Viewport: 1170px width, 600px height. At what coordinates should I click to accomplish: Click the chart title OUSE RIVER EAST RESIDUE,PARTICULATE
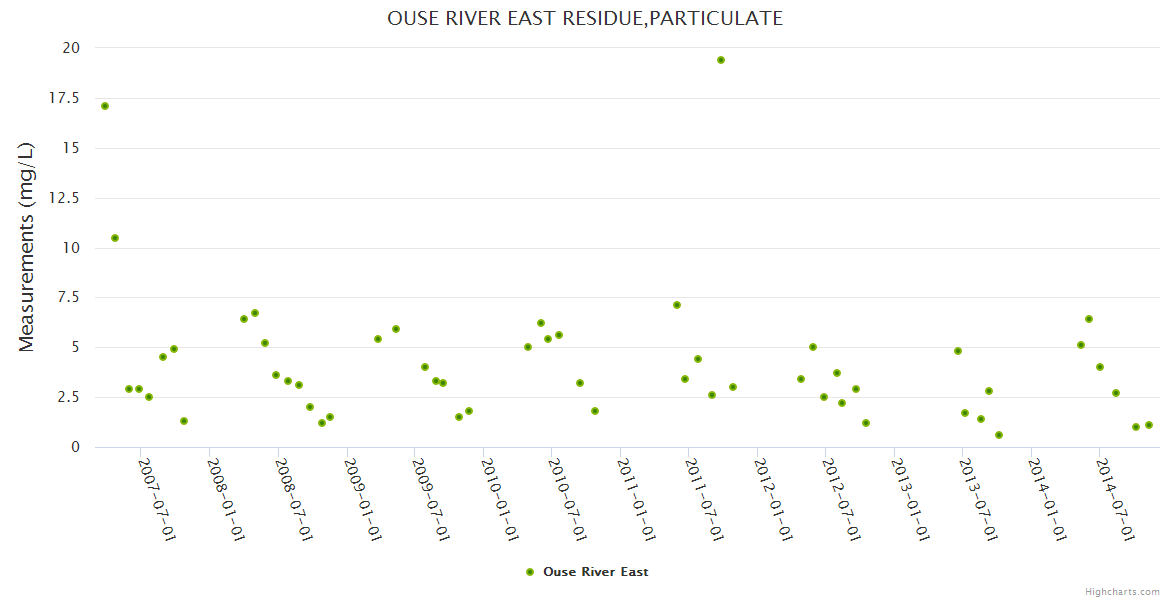click(585, 18)
